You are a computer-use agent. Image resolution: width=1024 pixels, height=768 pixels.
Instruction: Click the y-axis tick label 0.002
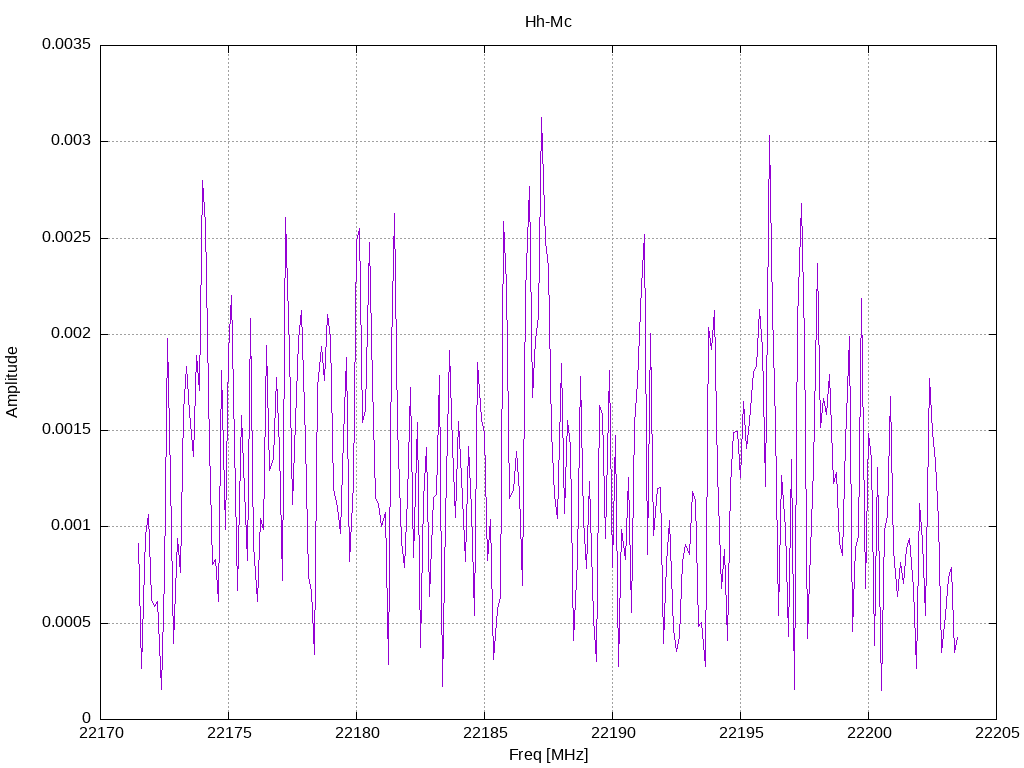coord(71,334)
